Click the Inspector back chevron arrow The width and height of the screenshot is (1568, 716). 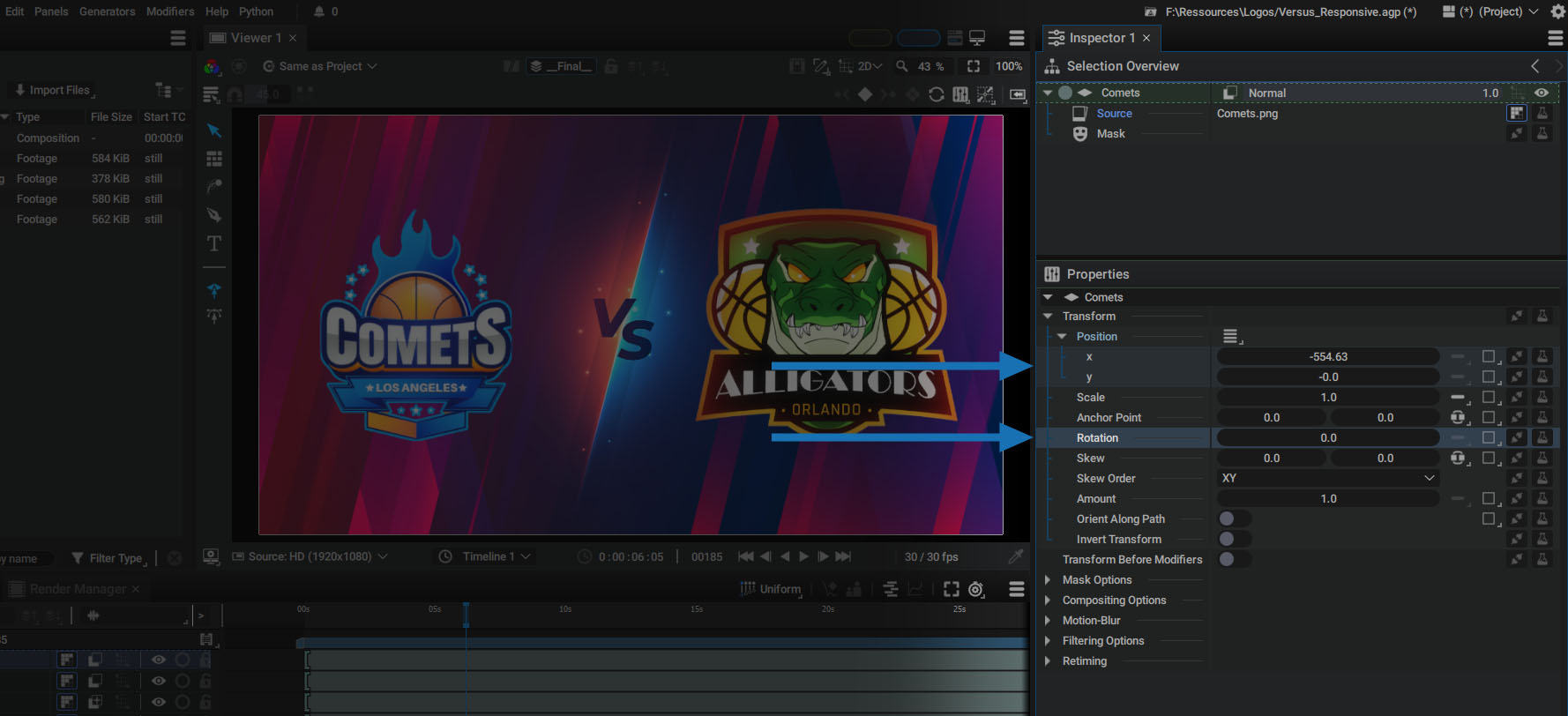click(x=1535, y=66)
